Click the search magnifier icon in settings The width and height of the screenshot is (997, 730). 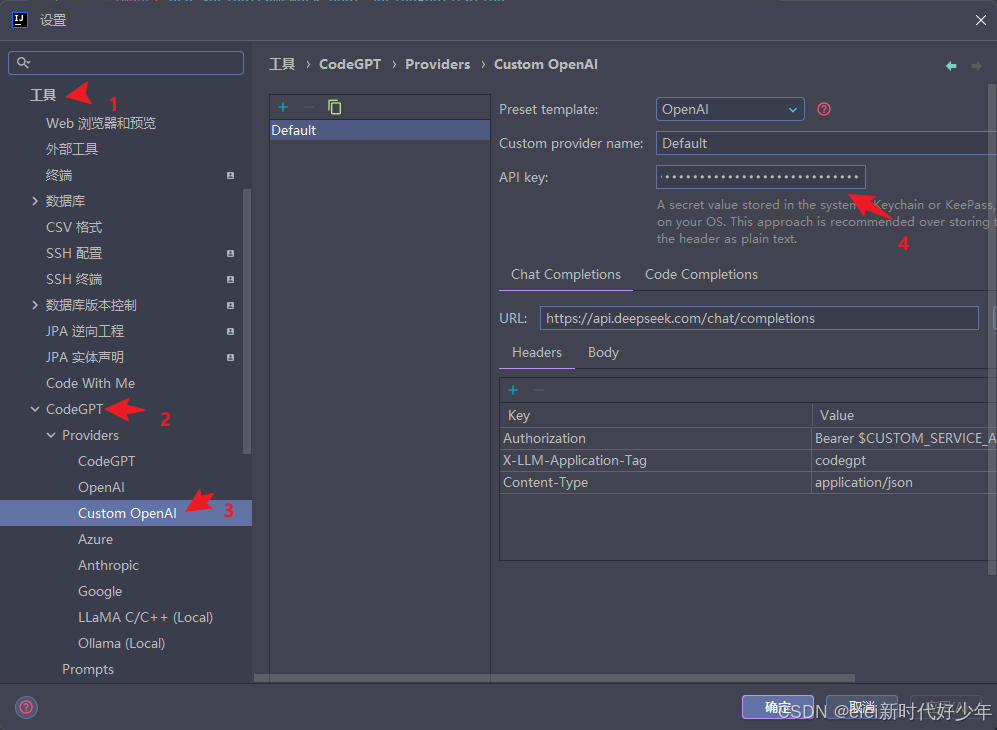pos(23,62)
